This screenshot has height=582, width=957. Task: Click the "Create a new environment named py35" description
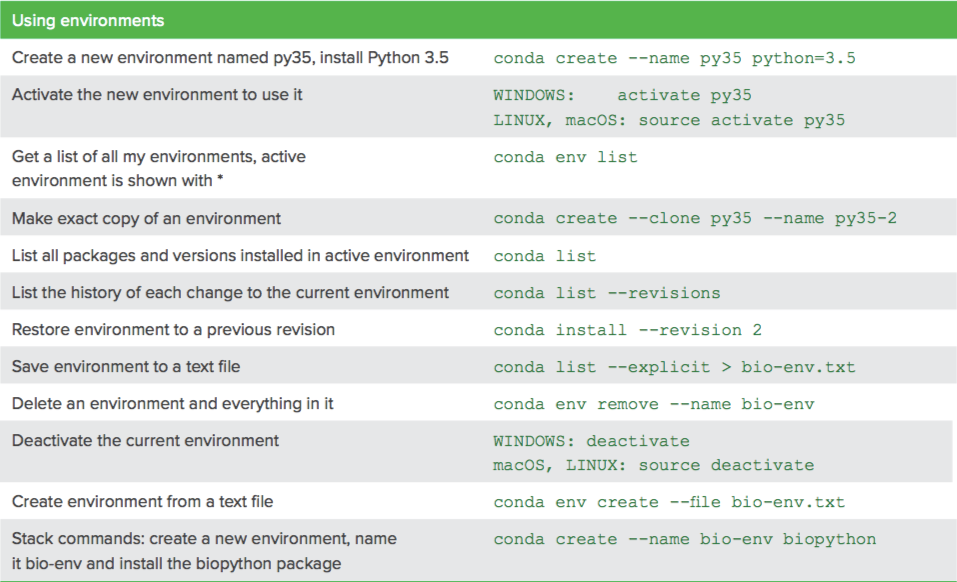pos(230,58)
